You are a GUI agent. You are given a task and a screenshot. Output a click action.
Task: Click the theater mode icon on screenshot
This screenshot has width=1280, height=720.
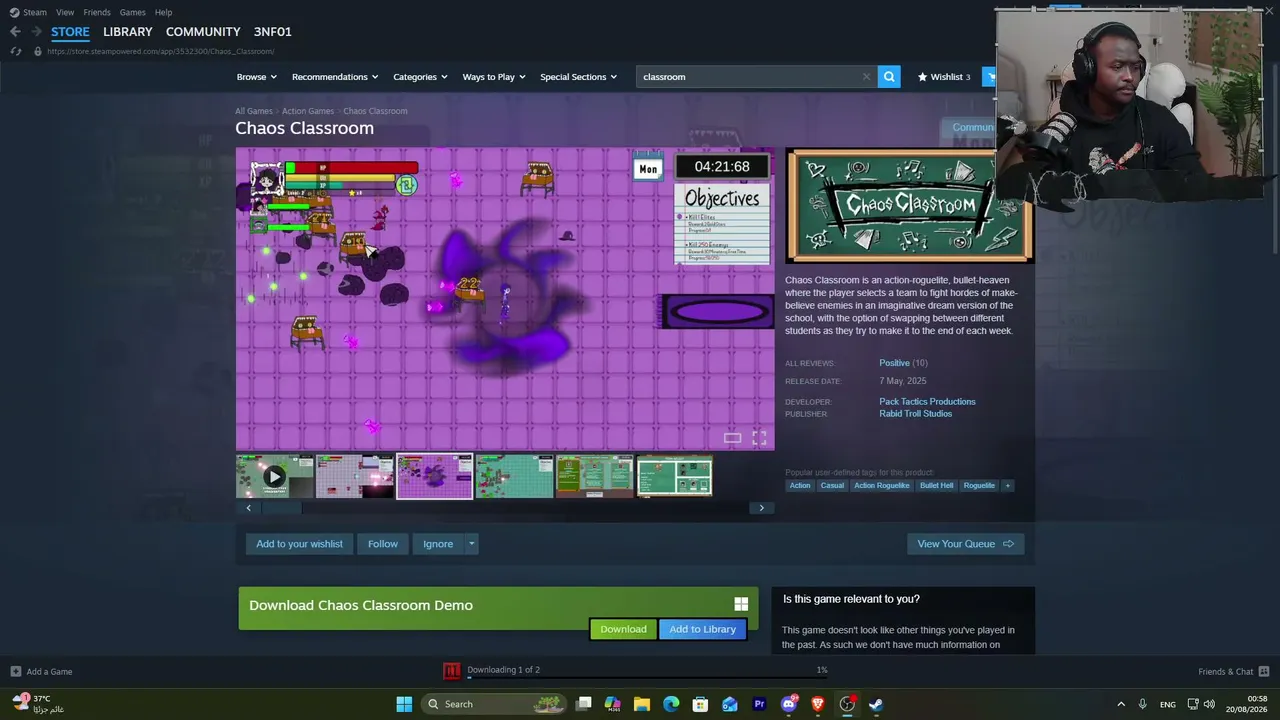733,438
